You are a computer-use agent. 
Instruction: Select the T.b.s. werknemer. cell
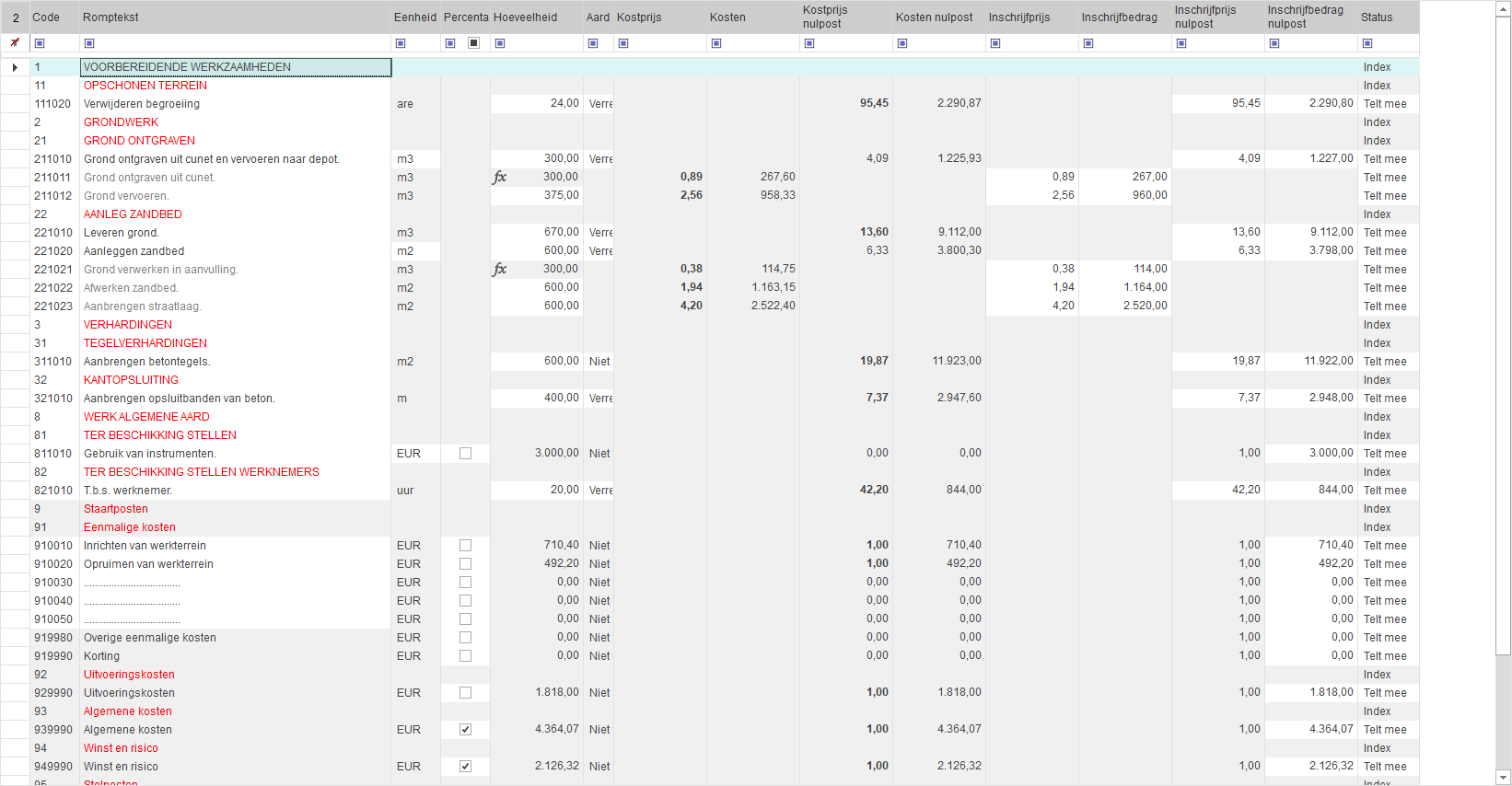236,491
